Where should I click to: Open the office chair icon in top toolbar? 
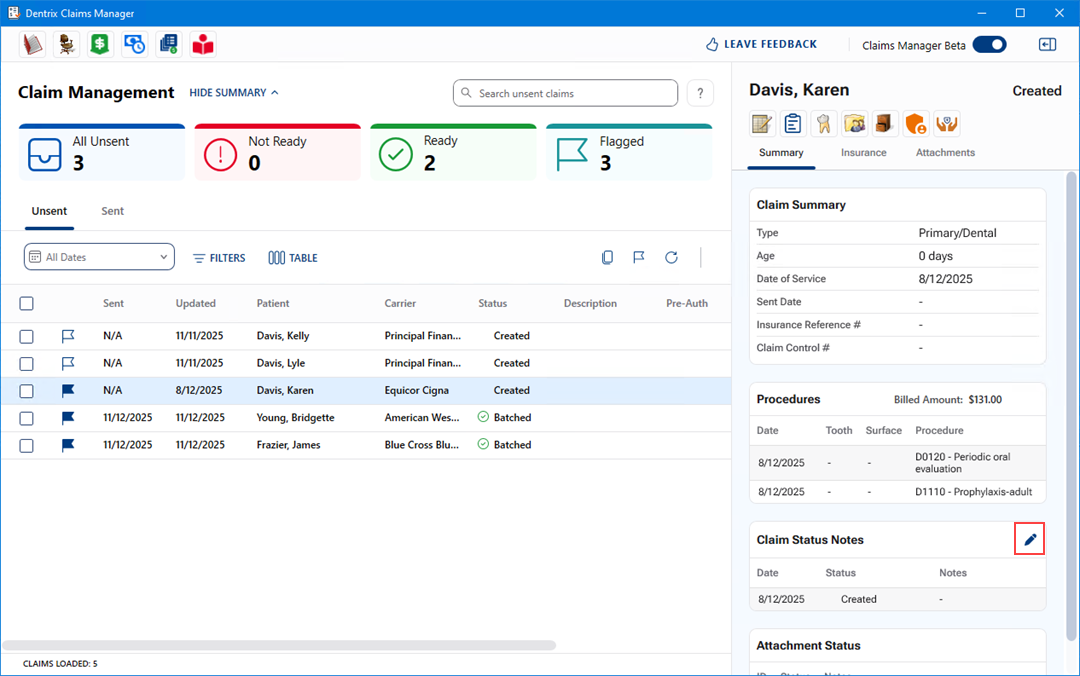click(66, 44)
